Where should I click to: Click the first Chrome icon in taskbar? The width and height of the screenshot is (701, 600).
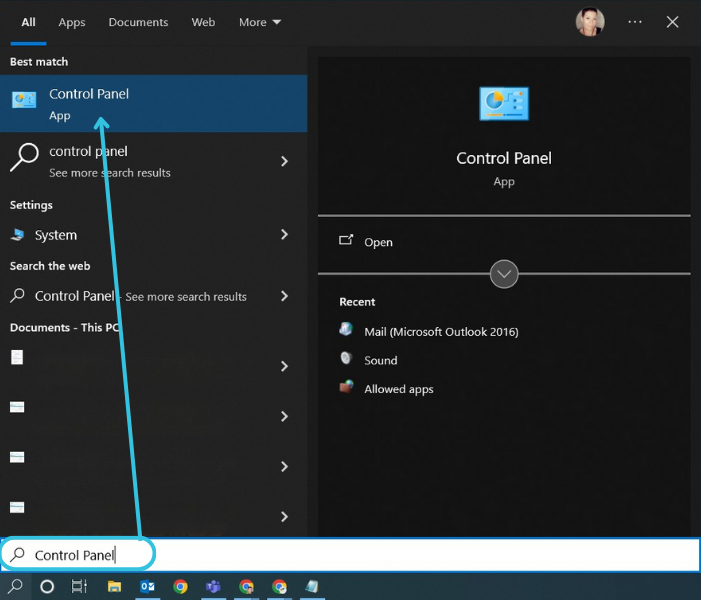(x=180, y=587)
